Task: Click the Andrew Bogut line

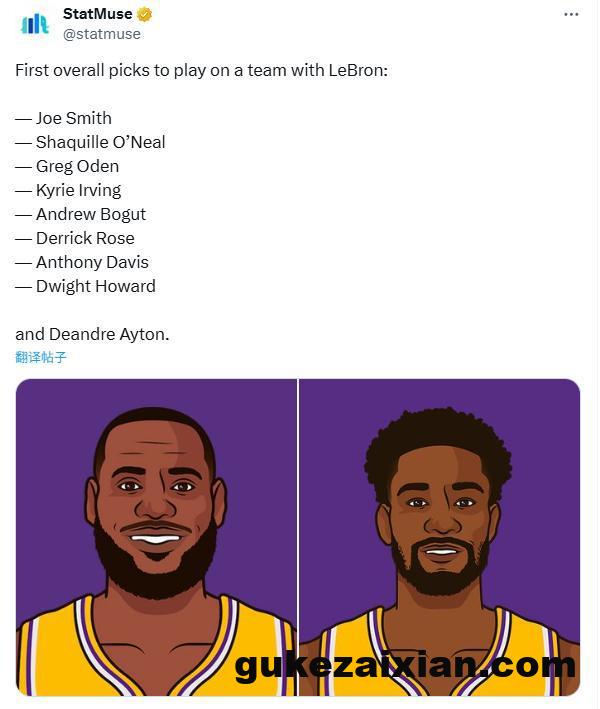Action: 80,214
